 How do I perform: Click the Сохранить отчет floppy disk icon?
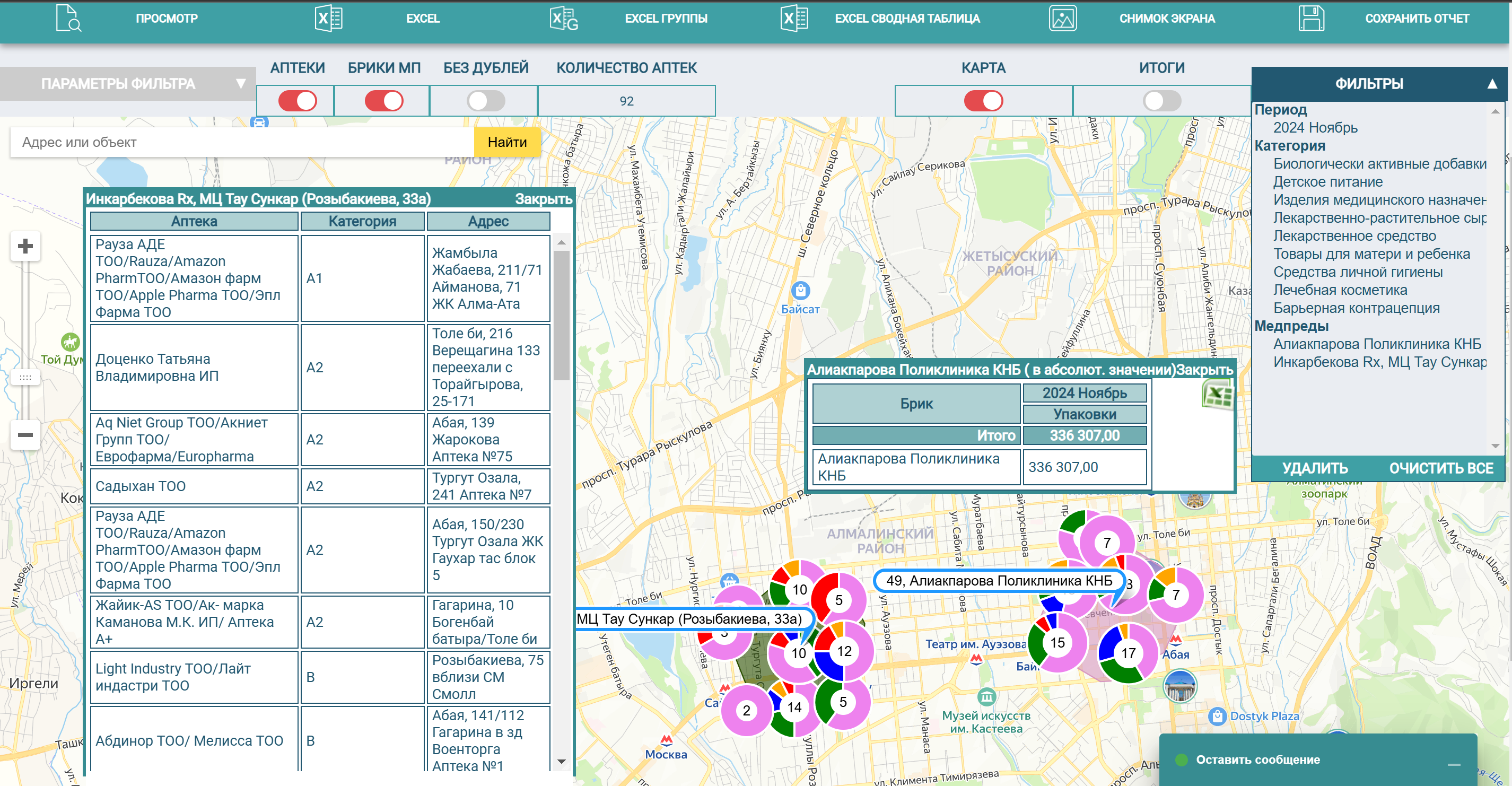[1310, 18]
